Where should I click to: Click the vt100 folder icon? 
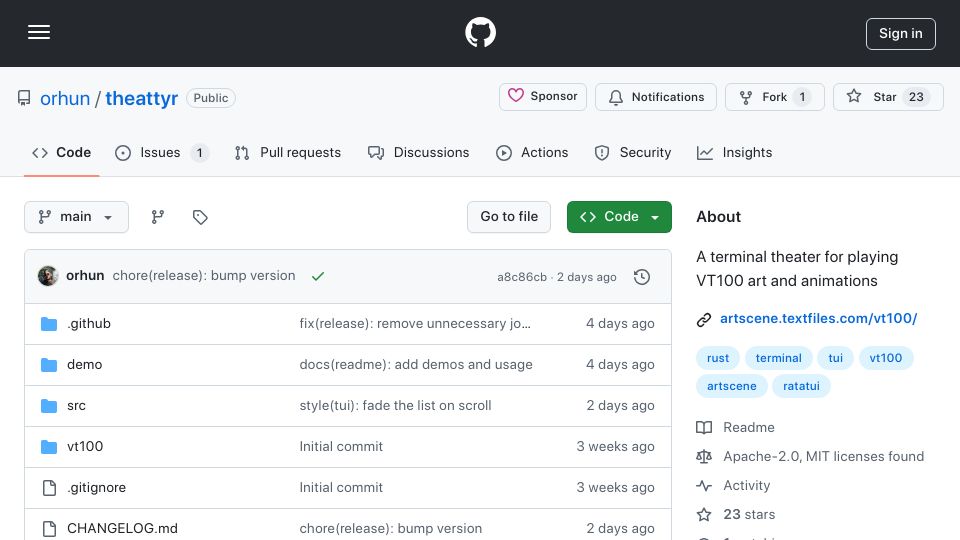(x=49, y=447)
